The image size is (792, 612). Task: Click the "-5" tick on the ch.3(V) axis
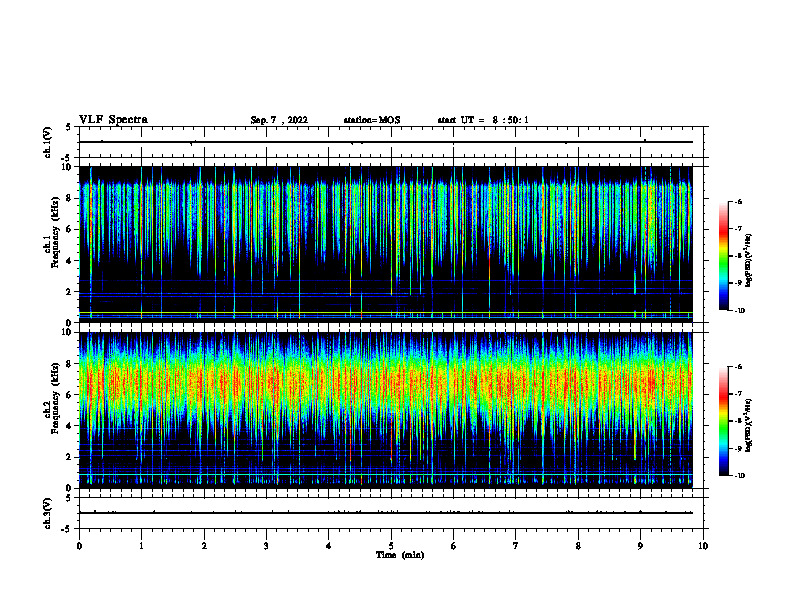coord(67,529)
